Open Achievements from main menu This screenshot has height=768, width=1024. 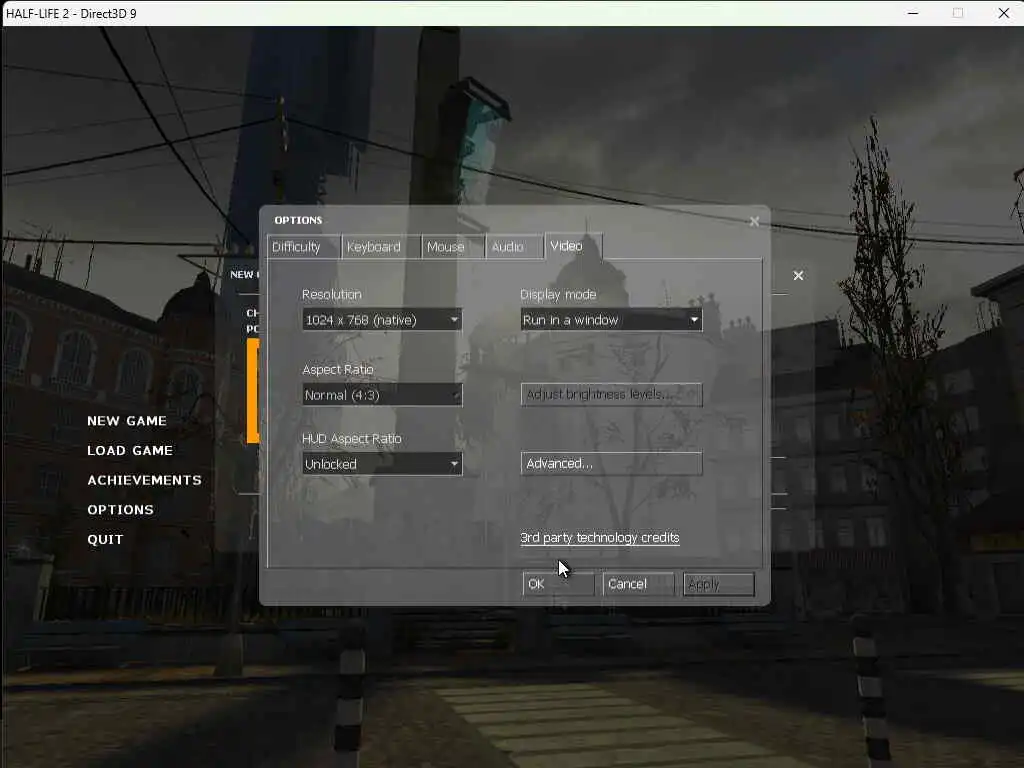144,480
